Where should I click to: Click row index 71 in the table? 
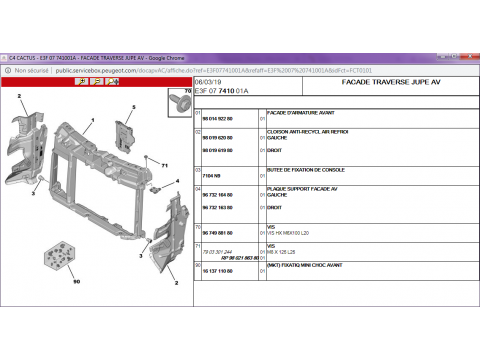tap(198, 246)
